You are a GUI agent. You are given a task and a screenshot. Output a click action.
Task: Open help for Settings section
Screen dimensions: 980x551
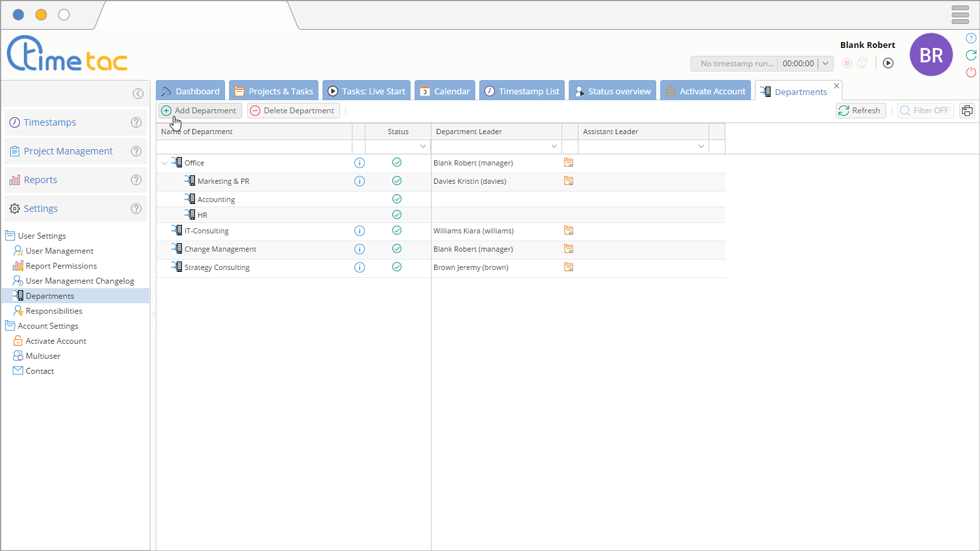pyautogui.click(x=136, y=209)
